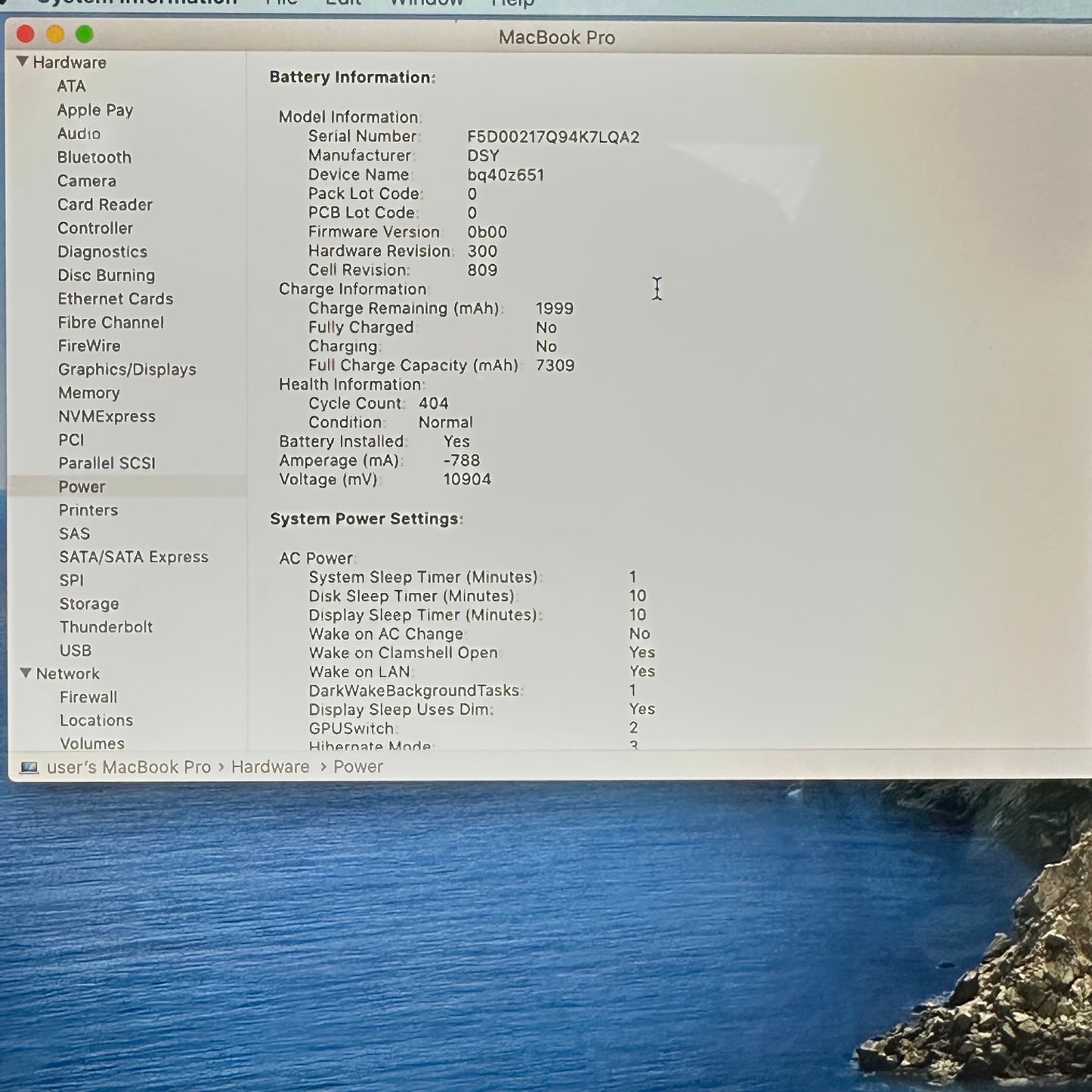Select SPI in the sidebar
The image size is (1092, 1092).
(x=72, y=580)
